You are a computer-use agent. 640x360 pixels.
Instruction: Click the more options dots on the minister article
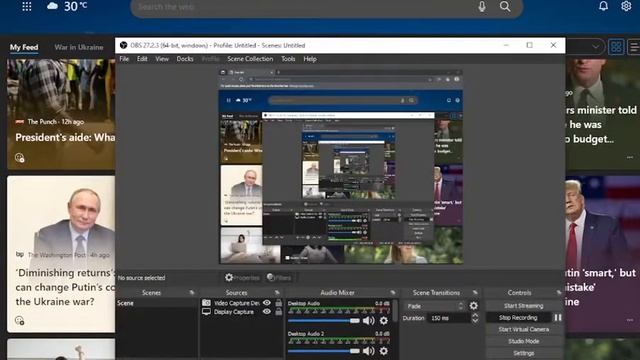(630, 157)
